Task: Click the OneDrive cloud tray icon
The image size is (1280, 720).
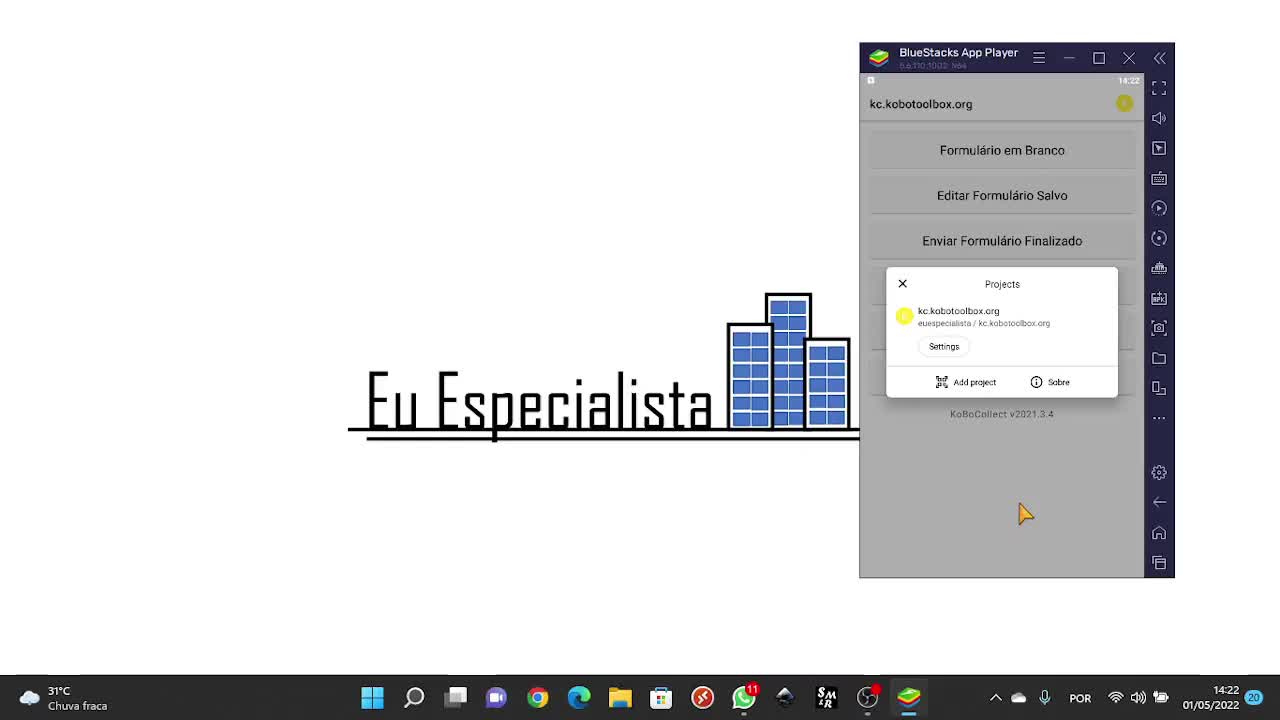Action: (x=1019, y=698)
